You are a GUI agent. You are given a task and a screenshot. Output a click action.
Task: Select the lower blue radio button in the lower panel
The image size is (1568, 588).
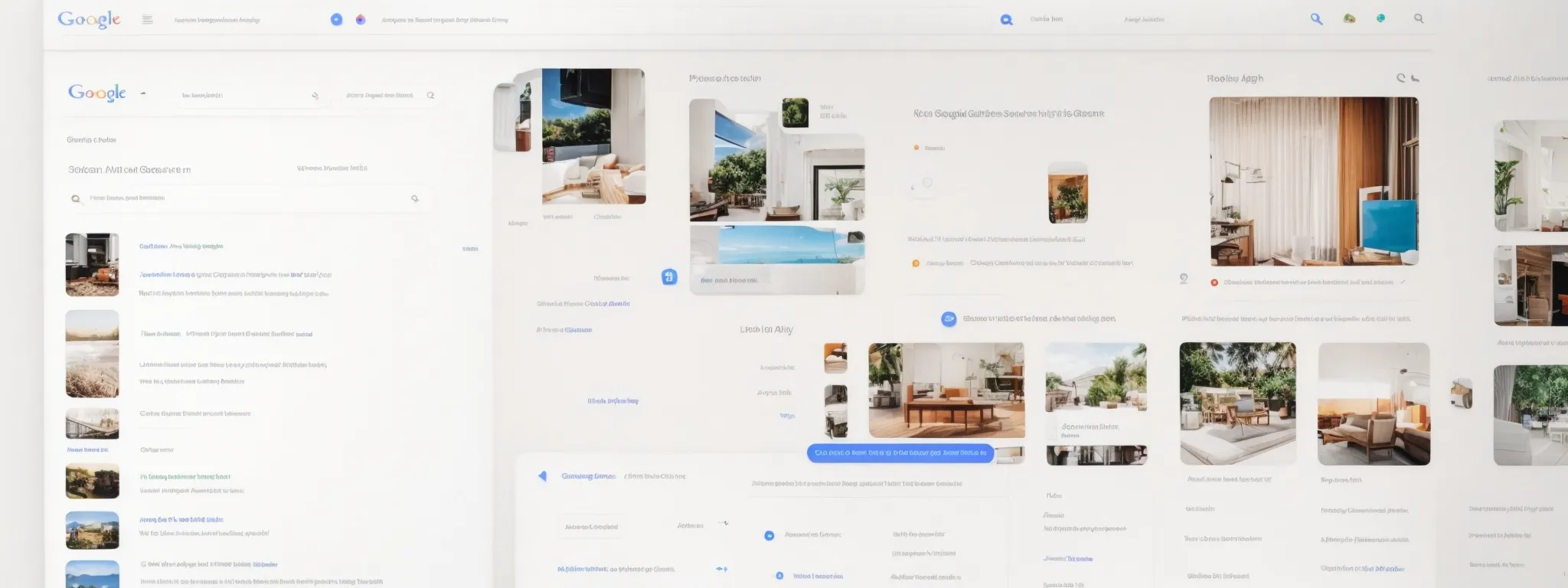779,576
